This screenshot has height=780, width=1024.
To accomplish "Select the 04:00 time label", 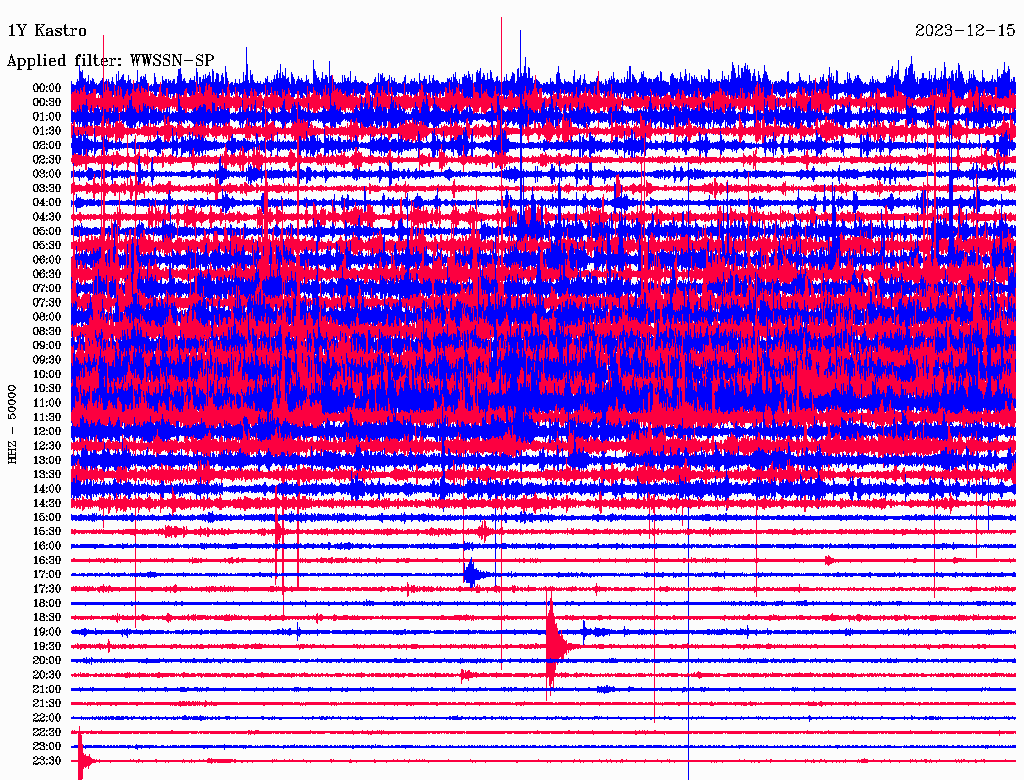I will [46, 203].
